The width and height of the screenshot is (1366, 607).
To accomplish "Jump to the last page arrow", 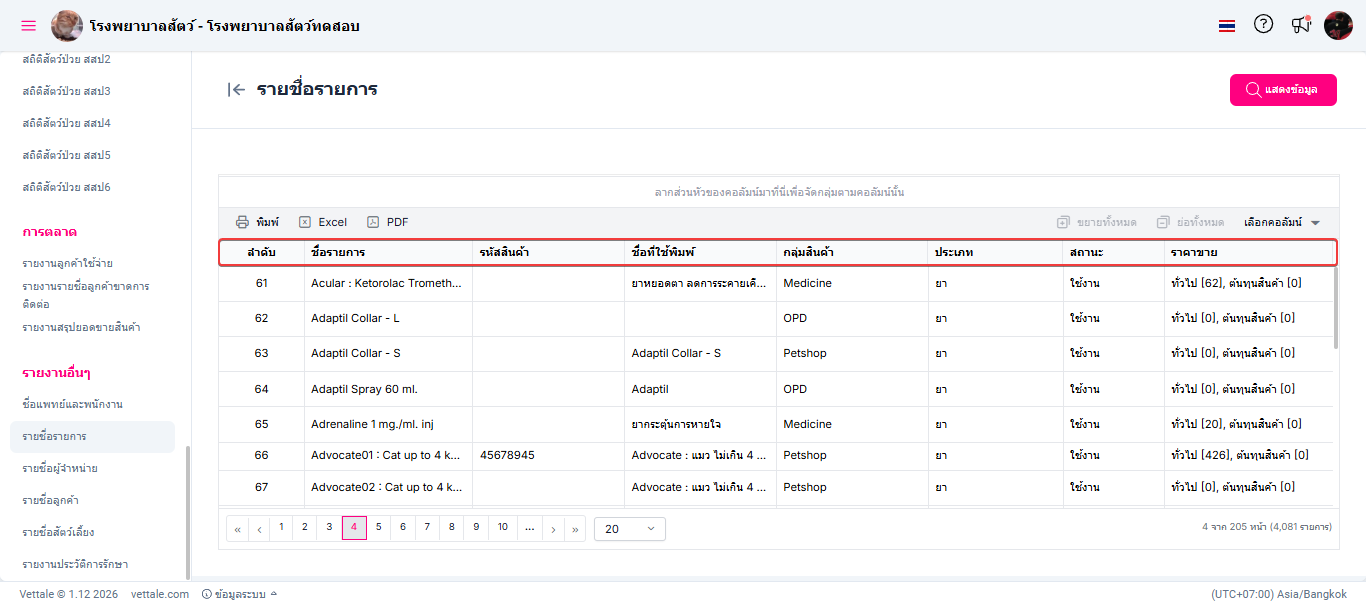I will [x=576, y=529].
